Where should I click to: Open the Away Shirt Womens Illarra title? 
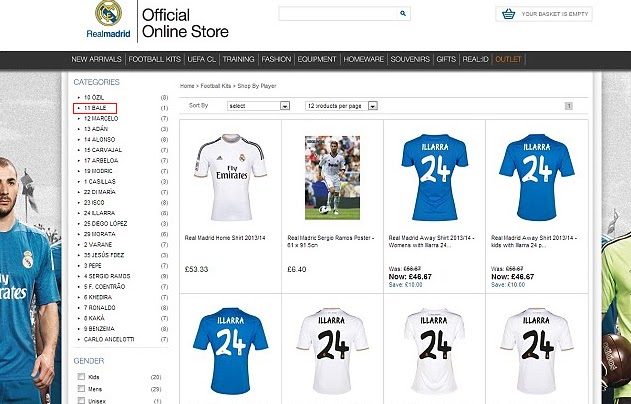[431, 241]
